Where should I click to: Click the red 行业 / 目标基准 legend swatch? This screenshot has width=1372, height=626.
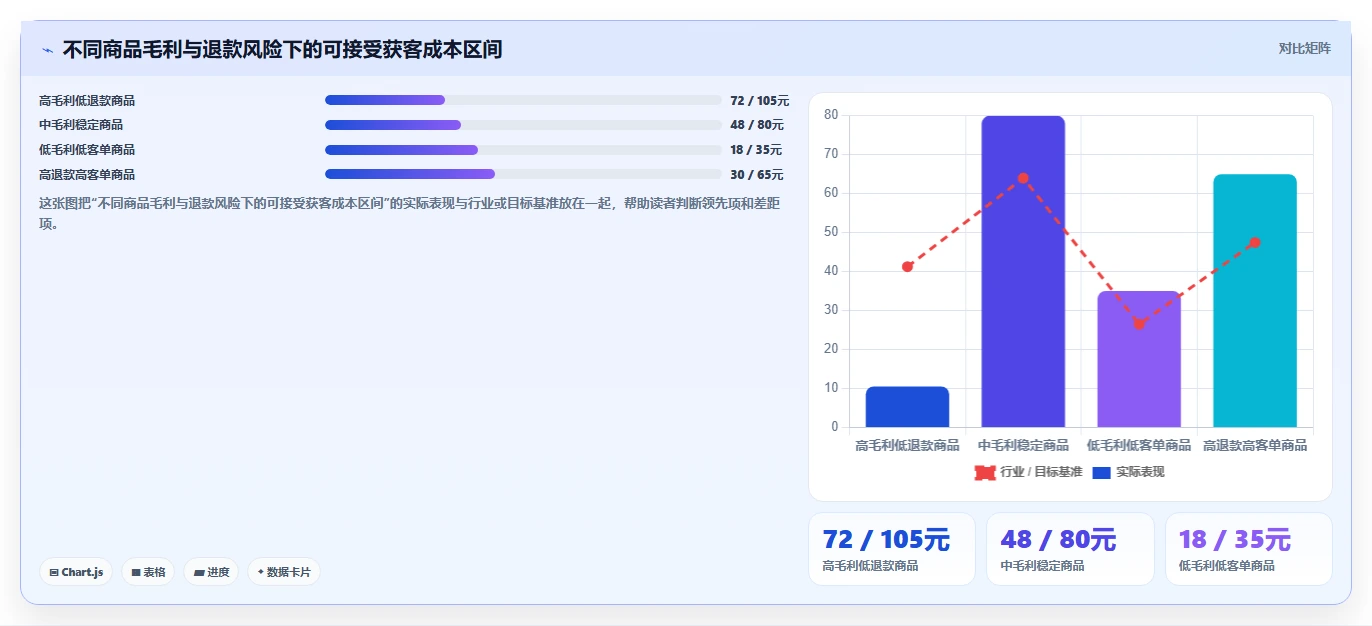pyautogui.click(x=985, y=472)
